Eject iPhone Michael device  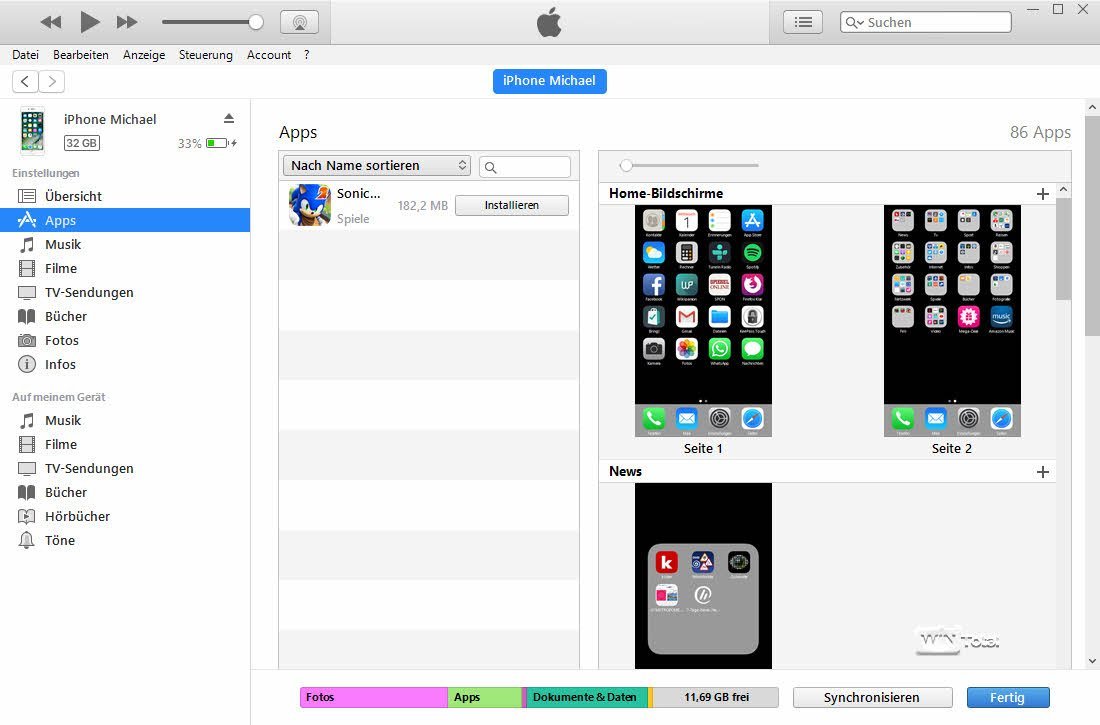tap(228, 118)
